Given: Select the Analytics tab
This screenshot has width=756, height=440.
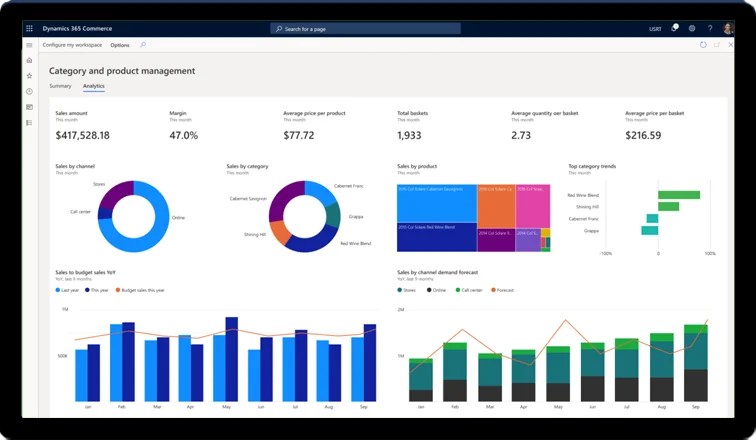Looking at the screenshot, I should [93, 86].
